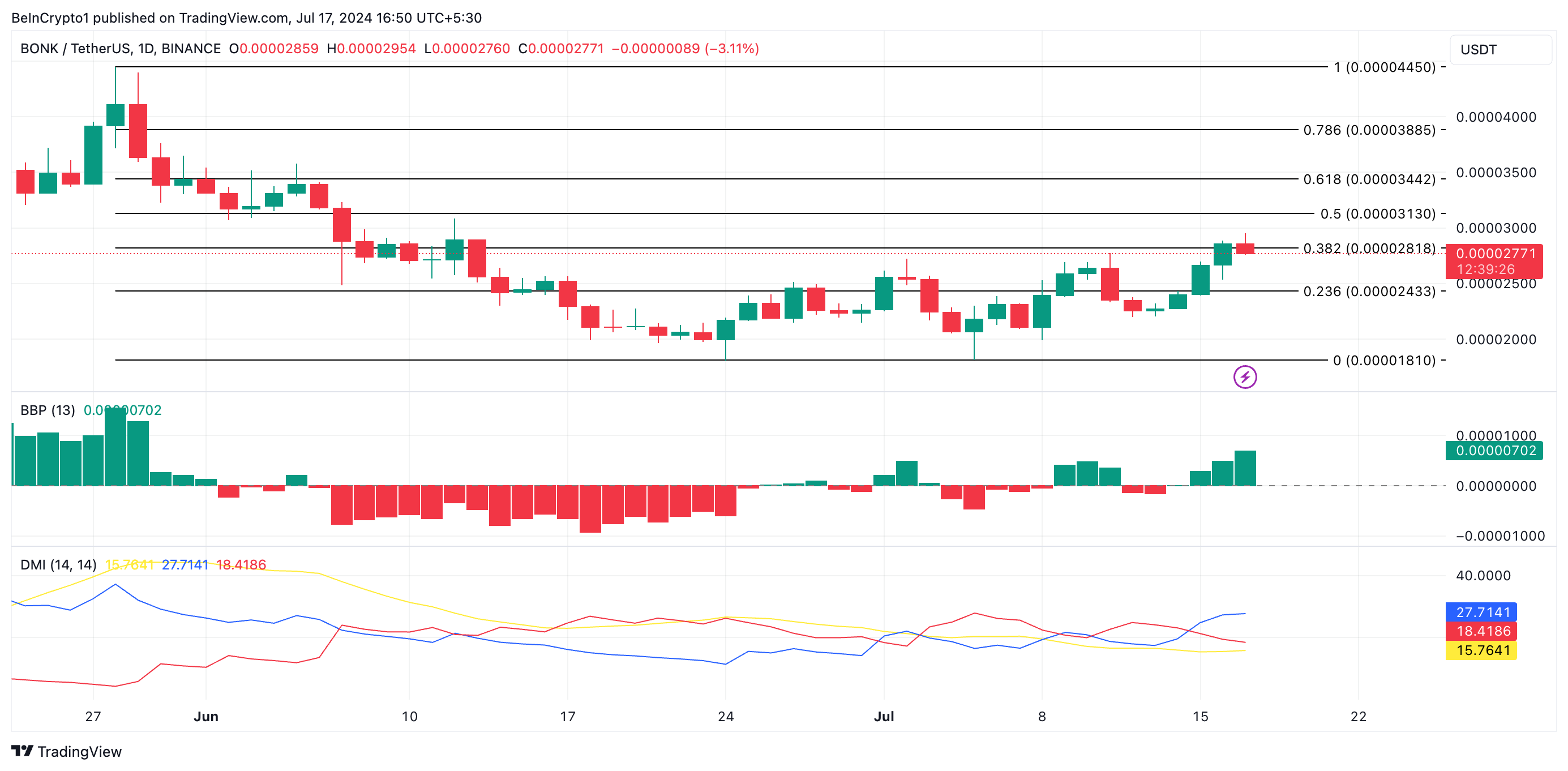Click the blue DMI tag 27.7141
Viewport: 1568px width, 771px height.
pyautogui.click(x=1482, y=612)
